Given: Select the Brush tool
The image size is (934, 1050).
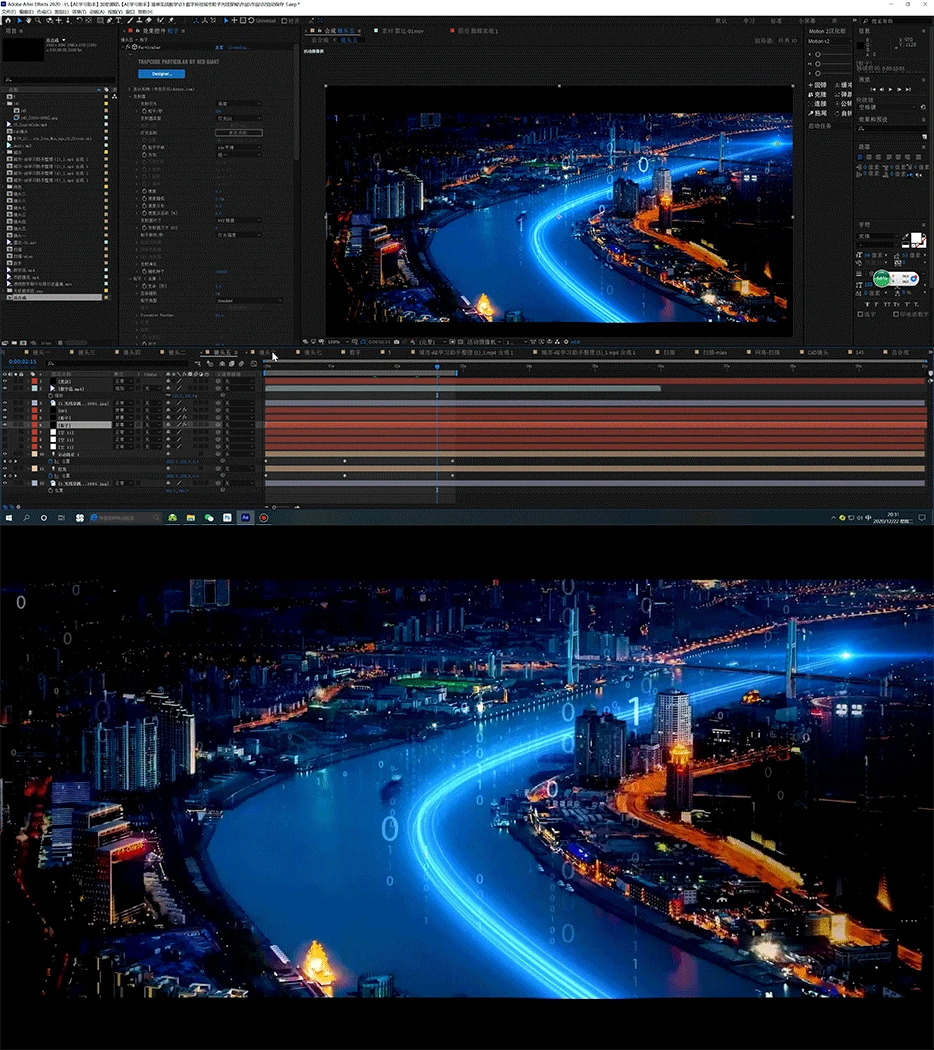Looking at the screenshot, I should (130, 21).
